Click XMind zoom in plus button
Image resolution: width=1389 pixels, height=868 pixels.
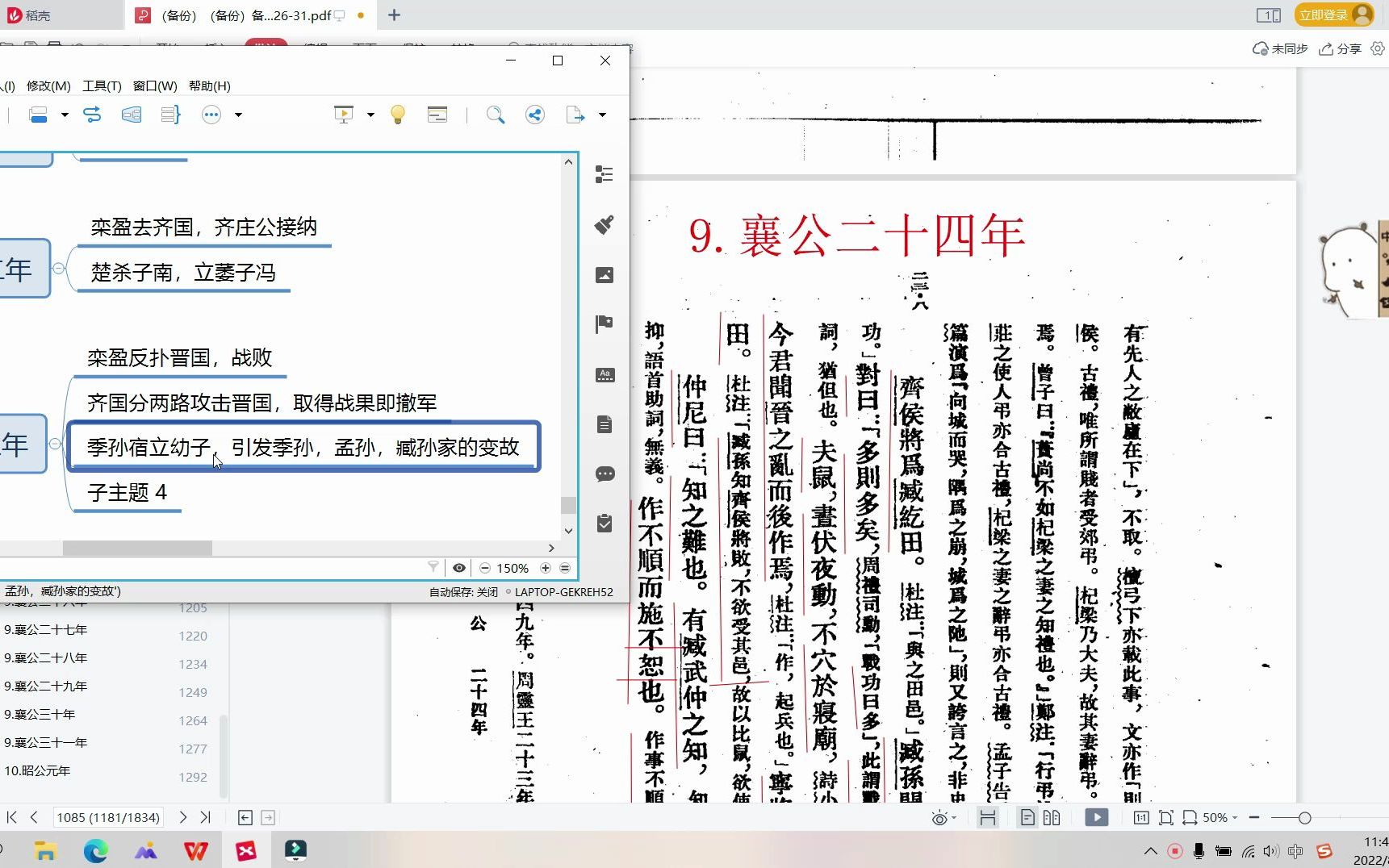point(546,568)
